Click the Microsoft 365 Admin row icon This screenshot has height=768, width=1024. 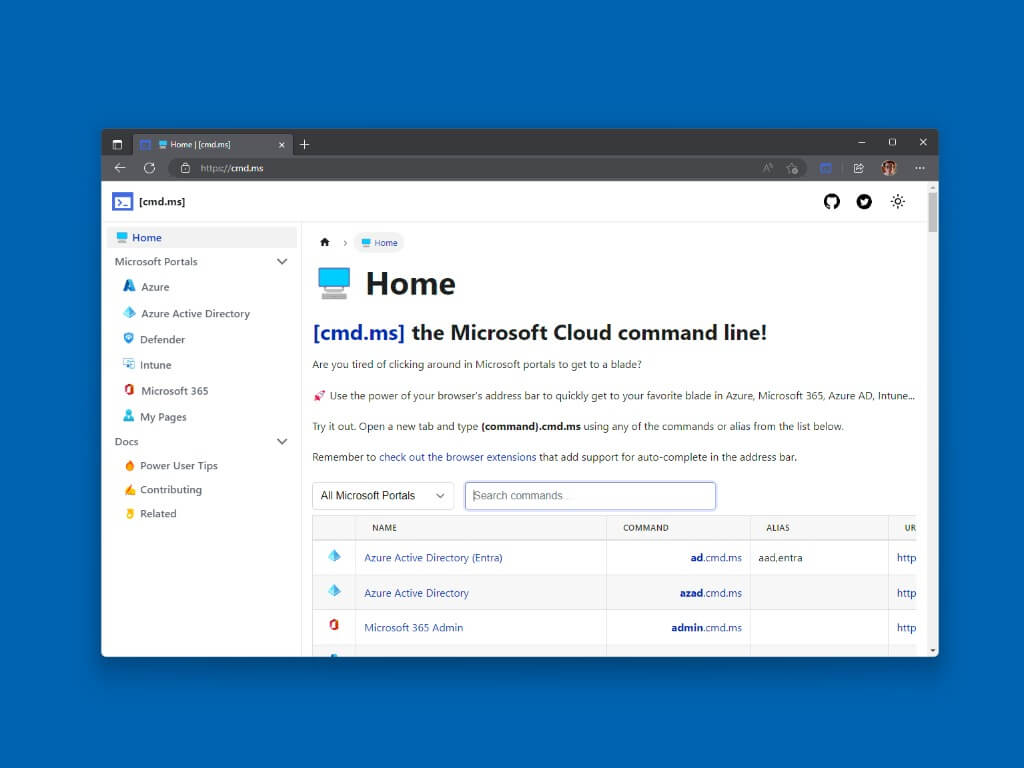click(334, 625)
